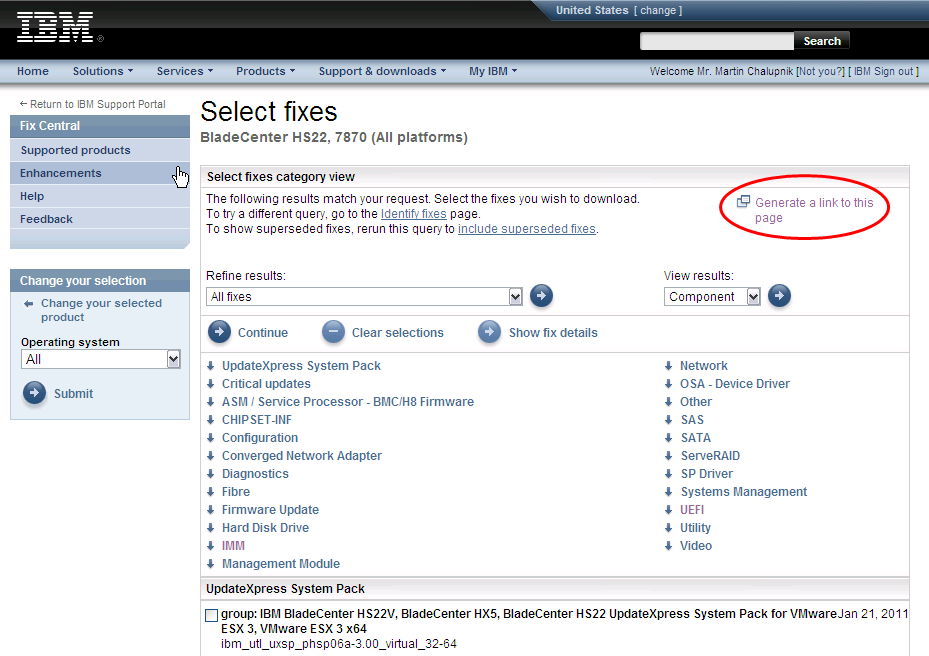Screen dimensions: 929x656
Task: Click the down arrow beside Firmware Update
Action: pos(210,510)
